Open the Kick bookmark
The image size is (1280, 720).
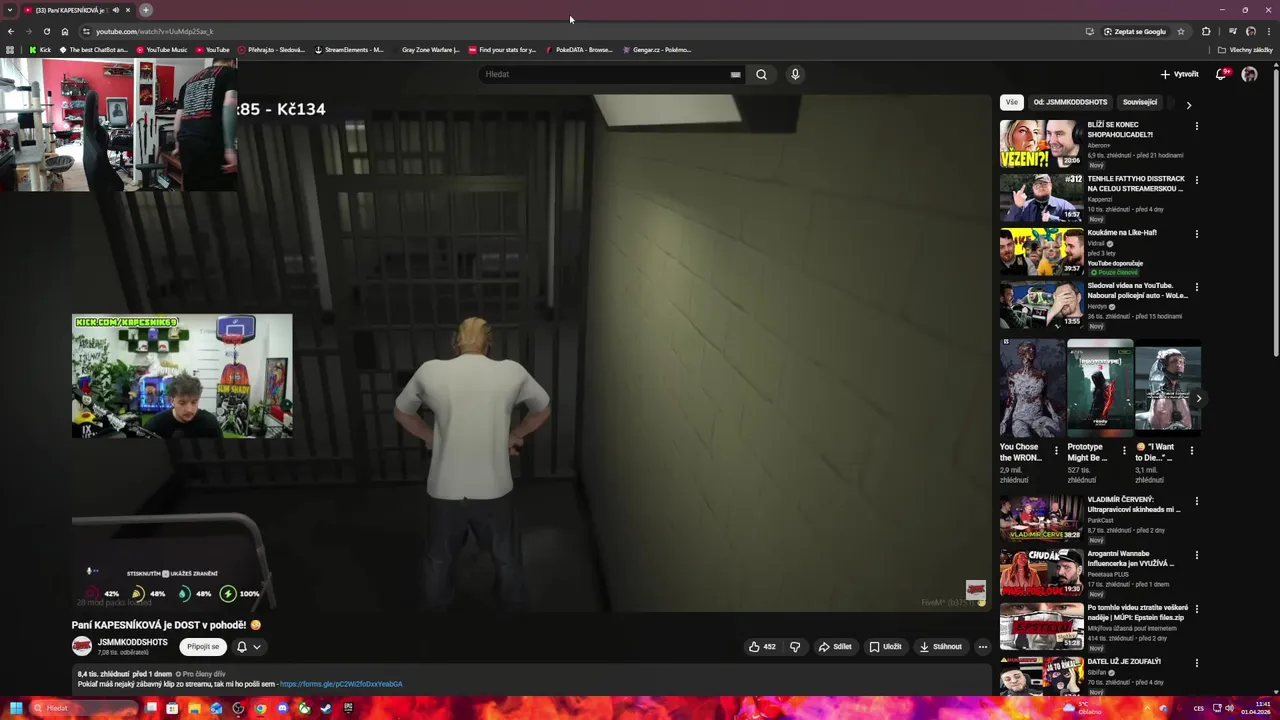pos(40,50)
